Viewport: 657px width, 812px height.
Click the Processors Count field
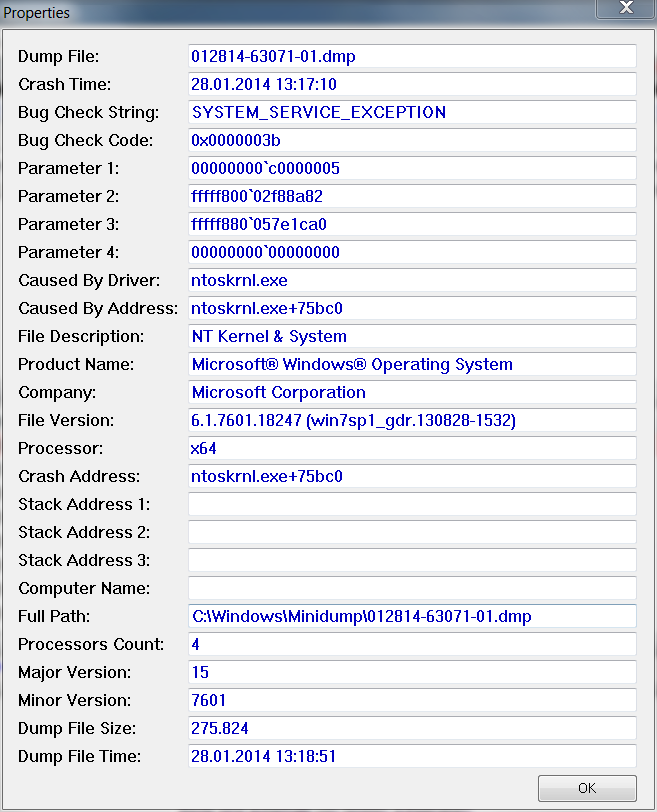pos(412,643)
